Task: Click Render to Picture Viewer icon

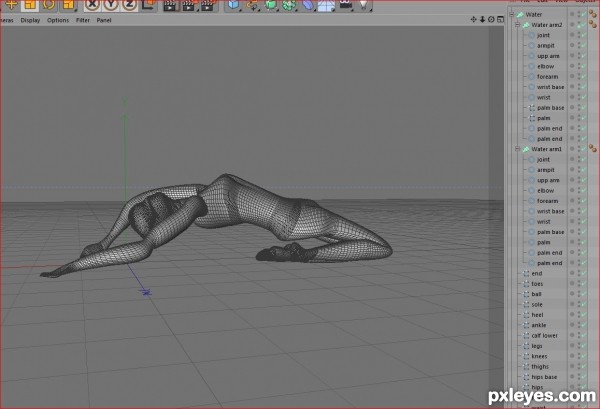Action: click(x=189, y=5)
